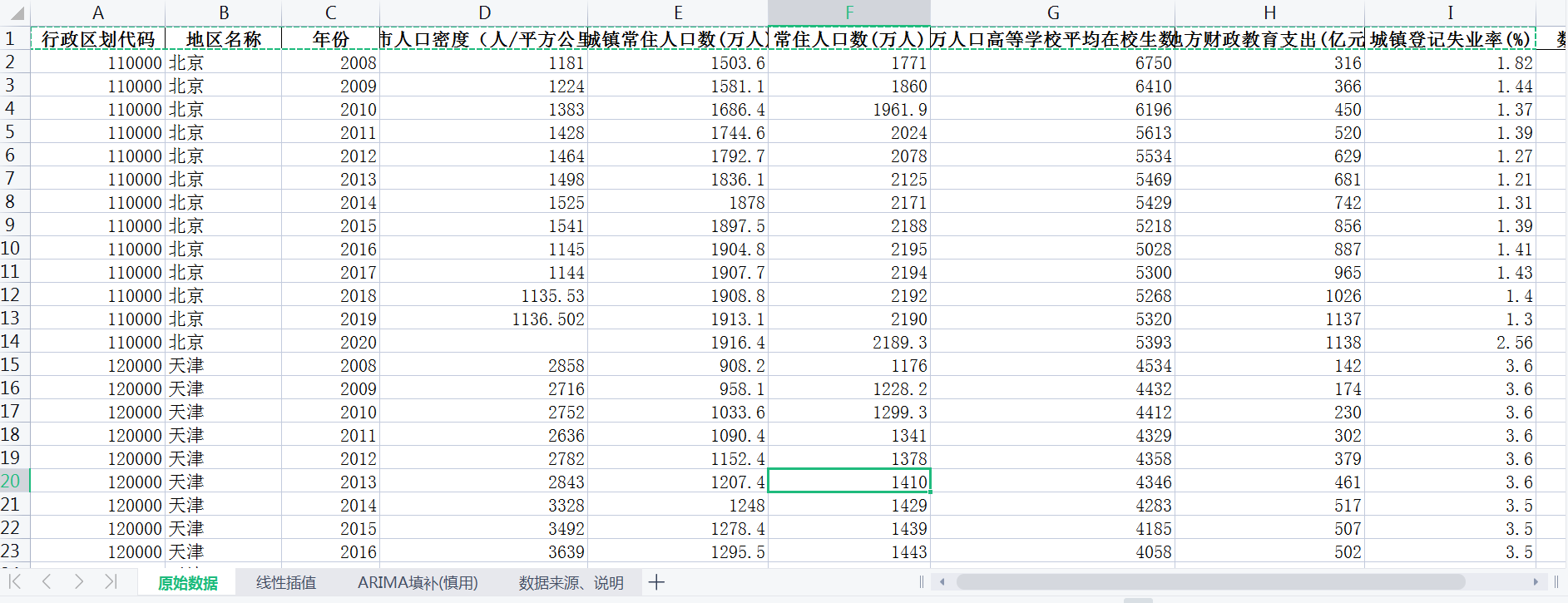Click horizontal scrollbar left arrow
This screenshot has width=1568, height=603.
tap(942, 582)
